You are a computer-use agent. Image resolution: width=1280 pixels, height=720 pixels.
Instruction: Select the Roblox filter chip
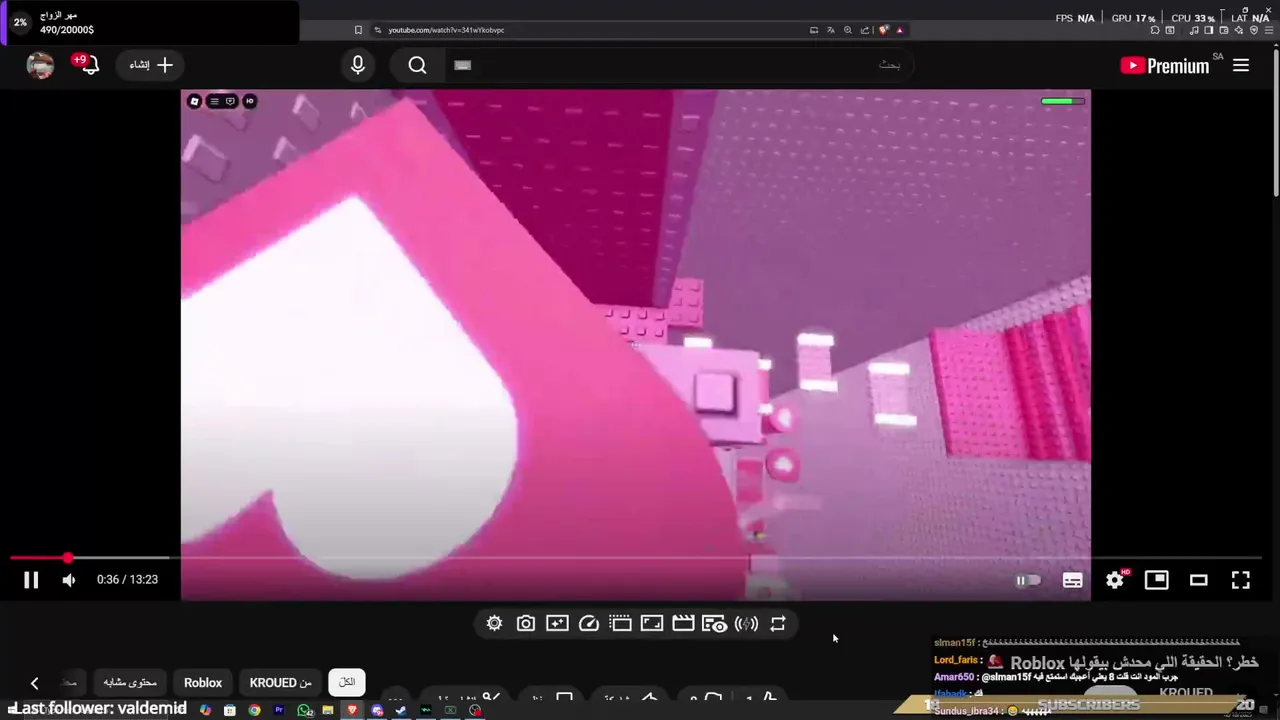(x=203, y=682)
